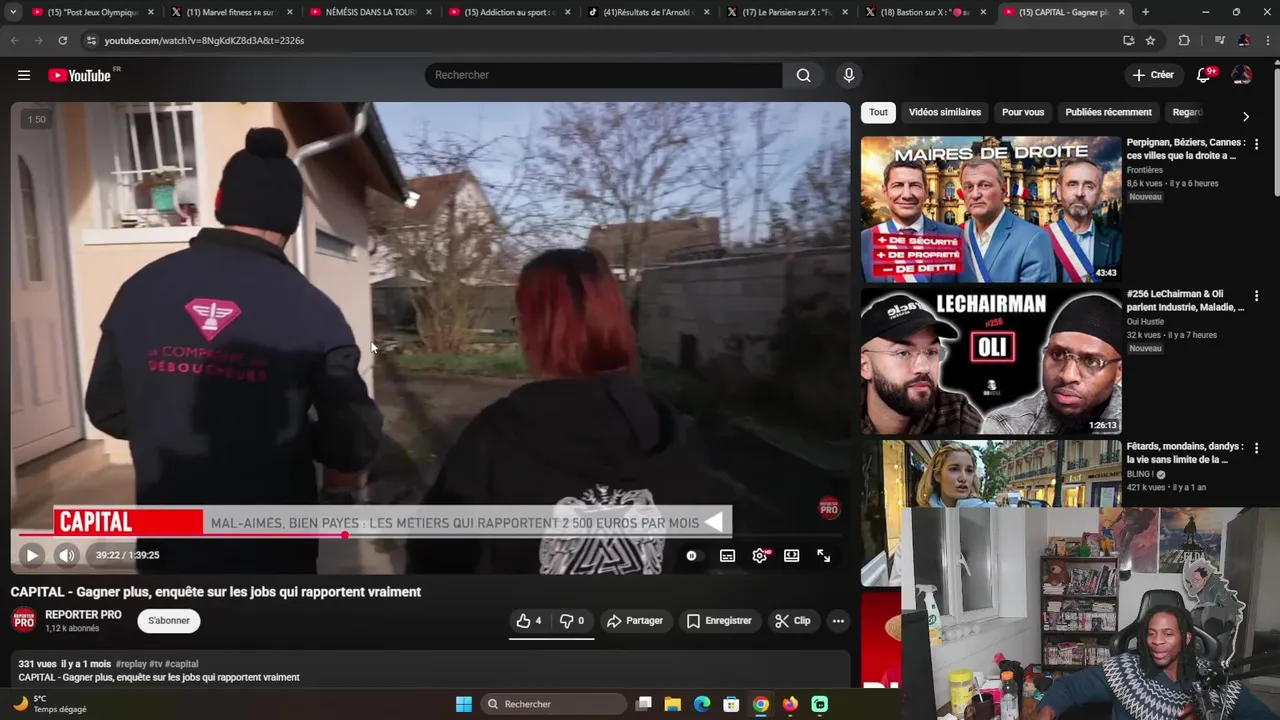This screenshot has width=1280, height=720.
Task: Open player settings gear
Action: (760, 555)
